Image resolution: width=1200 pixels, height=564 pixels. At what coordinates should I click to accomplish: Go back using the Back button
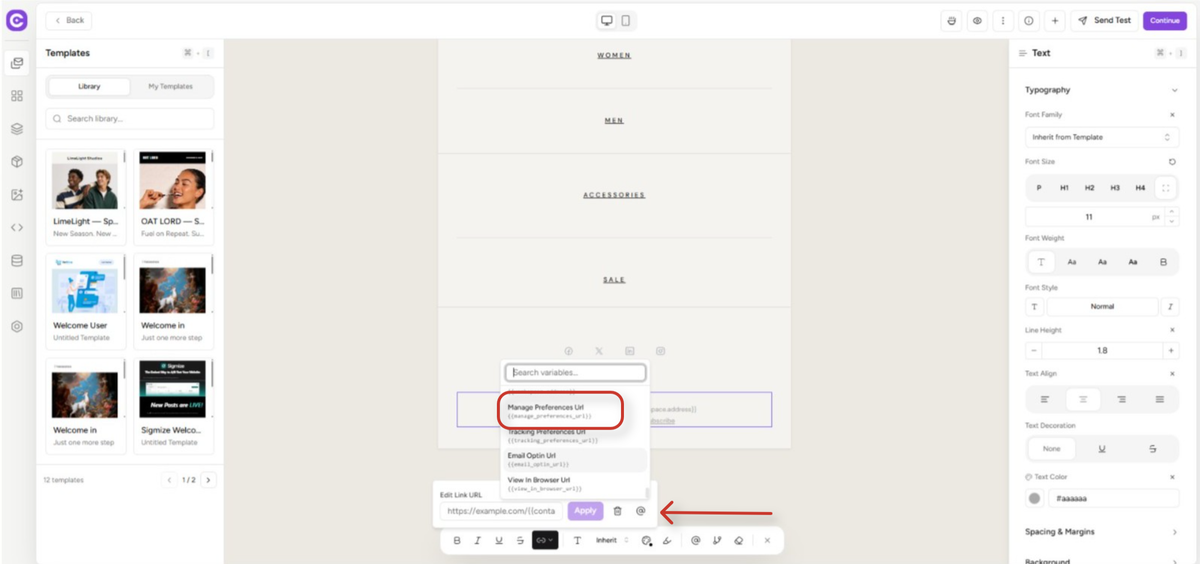(69, 20)
